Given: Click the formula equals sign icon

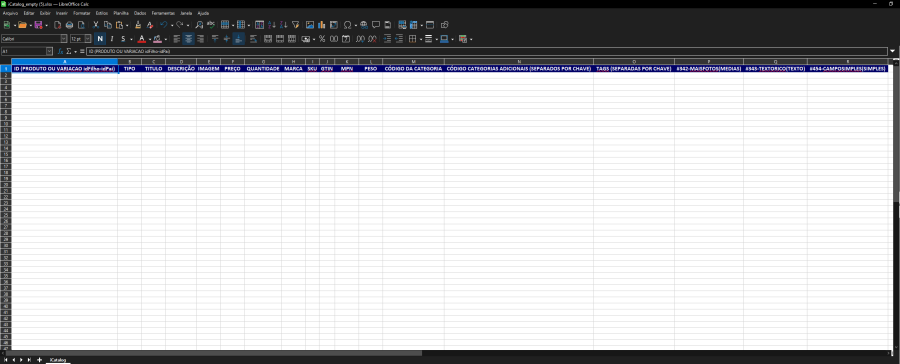Looking at the screenshot, I should point(82,52).
